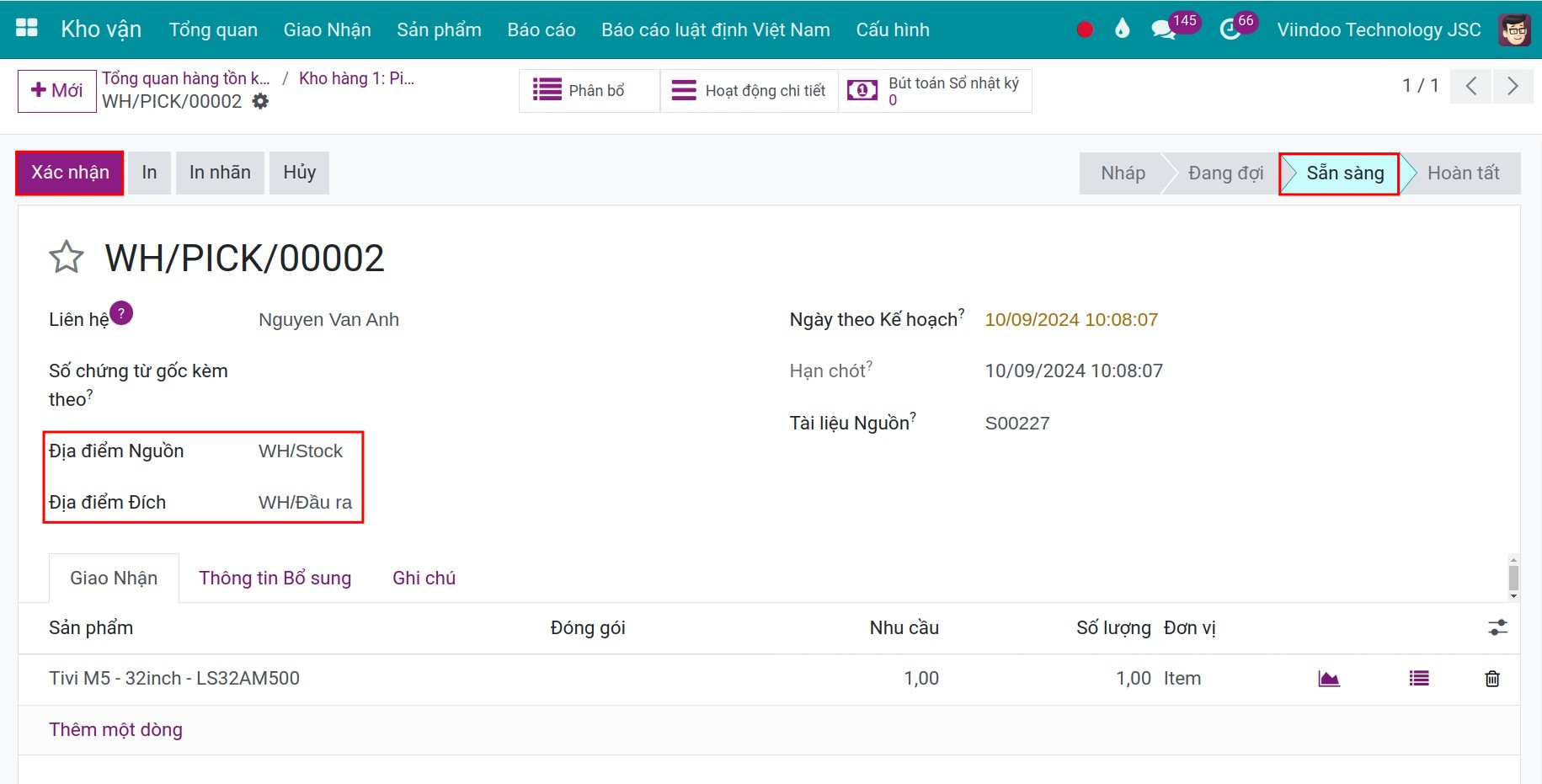The image size is (1542, 784).
Task: Open activities clock icon with 66 badge
Action: (1230, 29)
